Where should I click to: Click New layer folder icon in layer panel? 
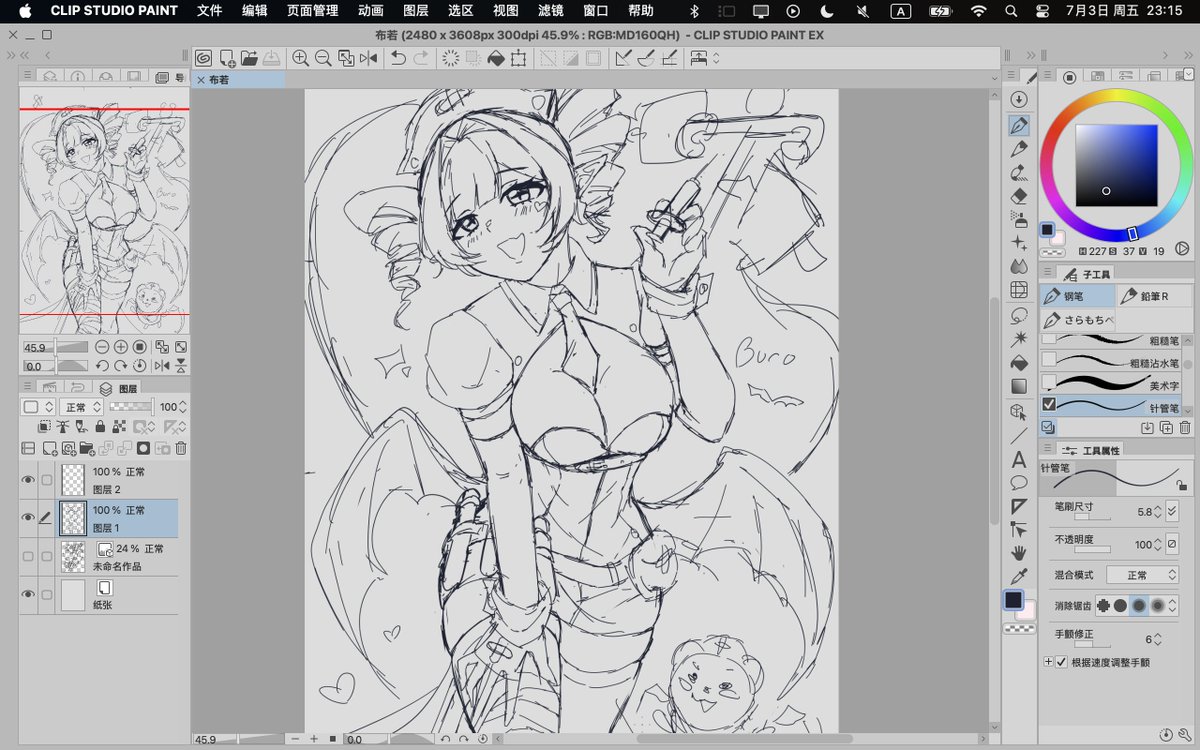pos(86,449)
